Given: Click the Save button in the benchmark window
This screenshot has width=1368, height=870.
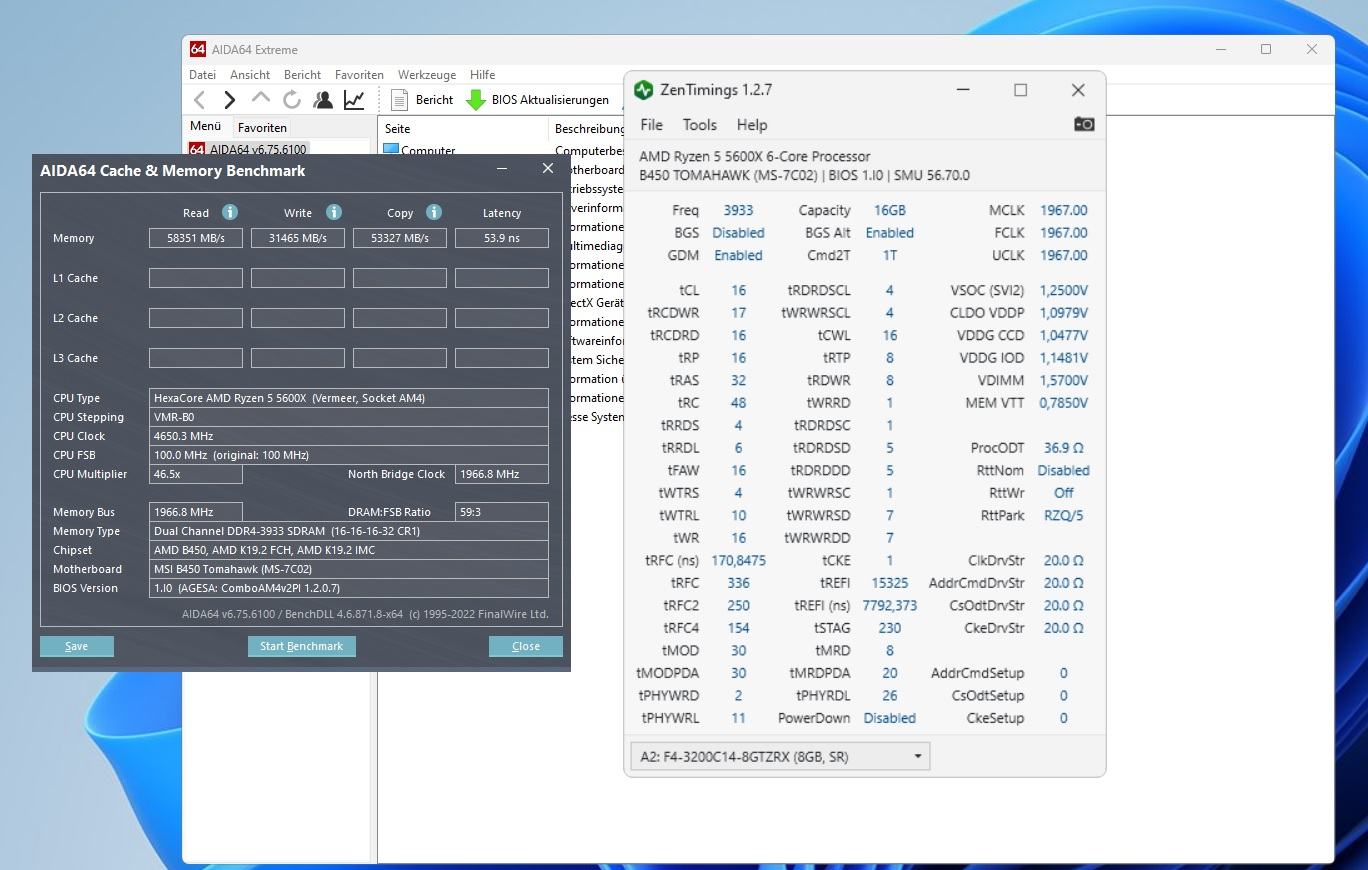Looking at the screenshot, I should tap(77, 646).
